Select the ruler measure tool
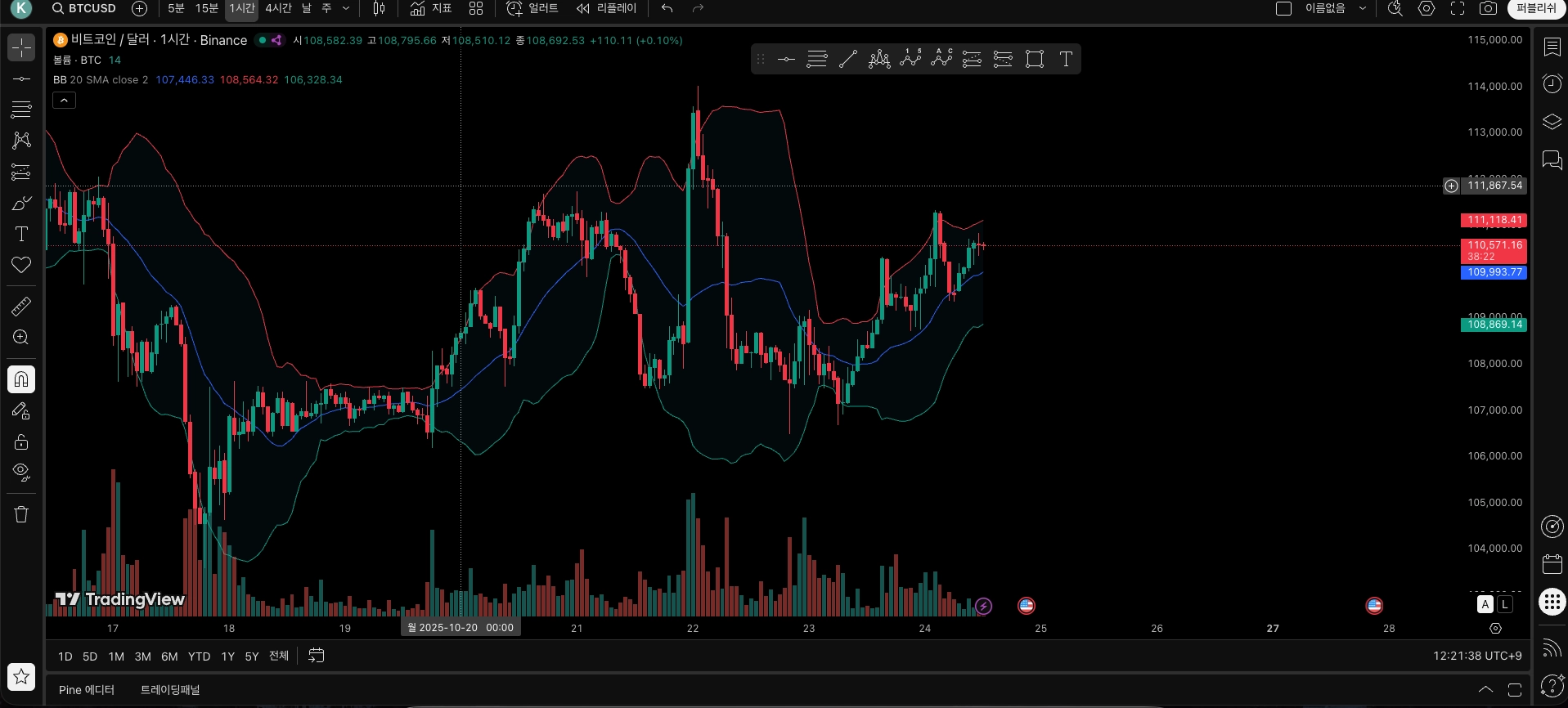Screen dimensions: 1568x708 click(21, 307)
